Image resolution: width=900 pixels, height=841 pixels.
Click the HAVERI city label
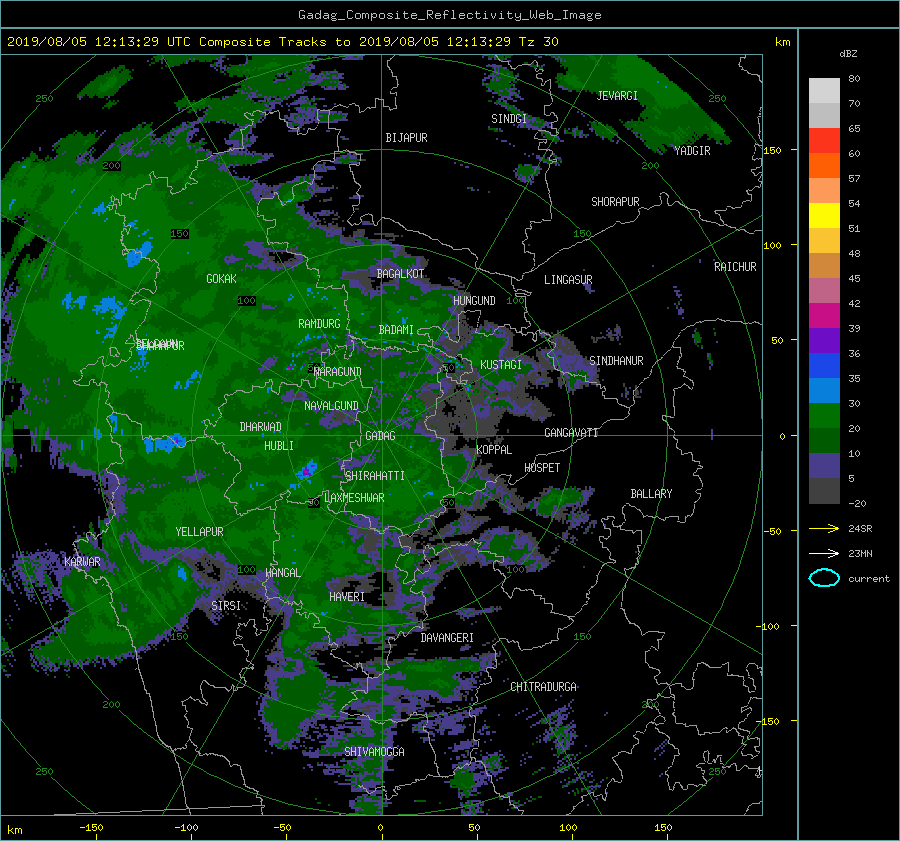click(347, 598)
